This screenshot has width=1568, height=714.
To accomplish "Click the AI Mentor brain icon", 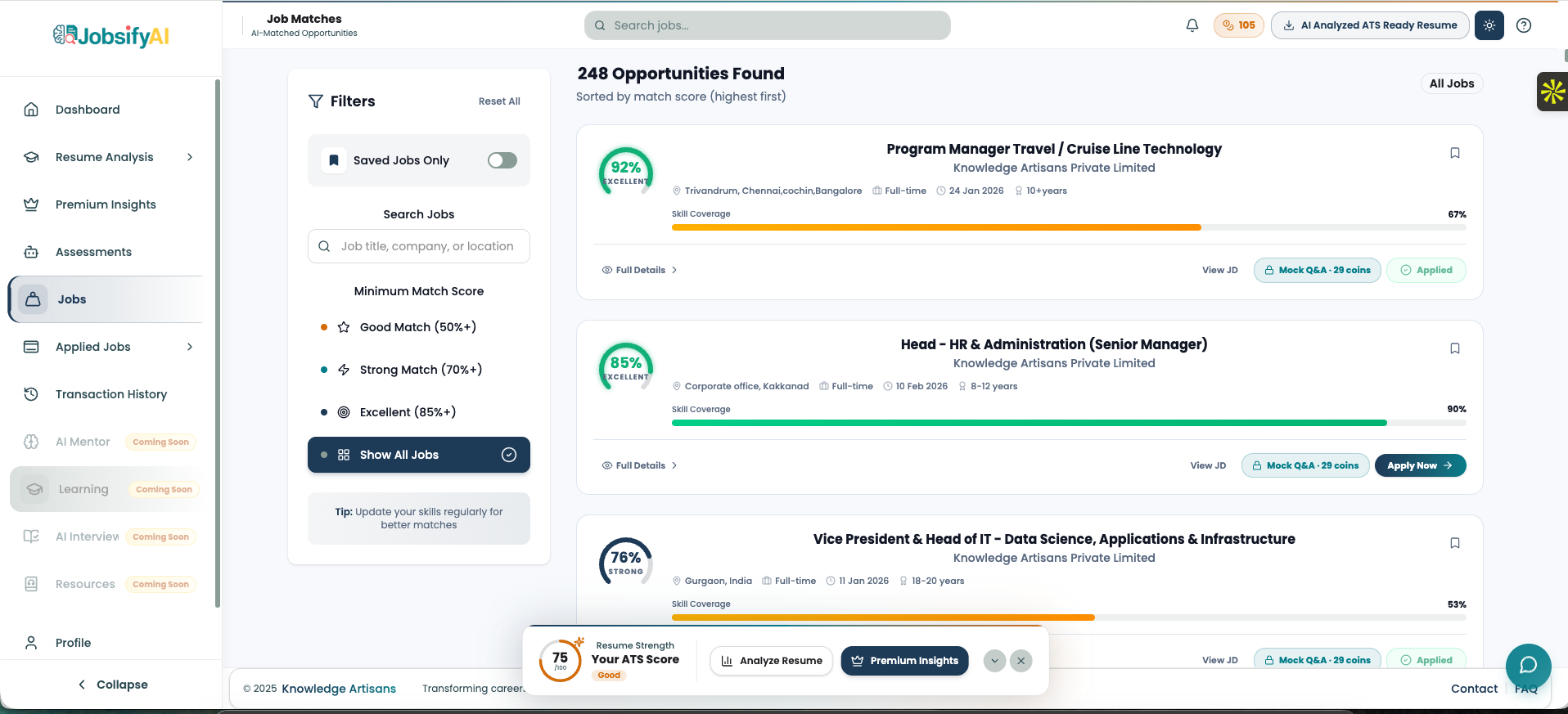I will pyautogui.click(x=31, y=442).
